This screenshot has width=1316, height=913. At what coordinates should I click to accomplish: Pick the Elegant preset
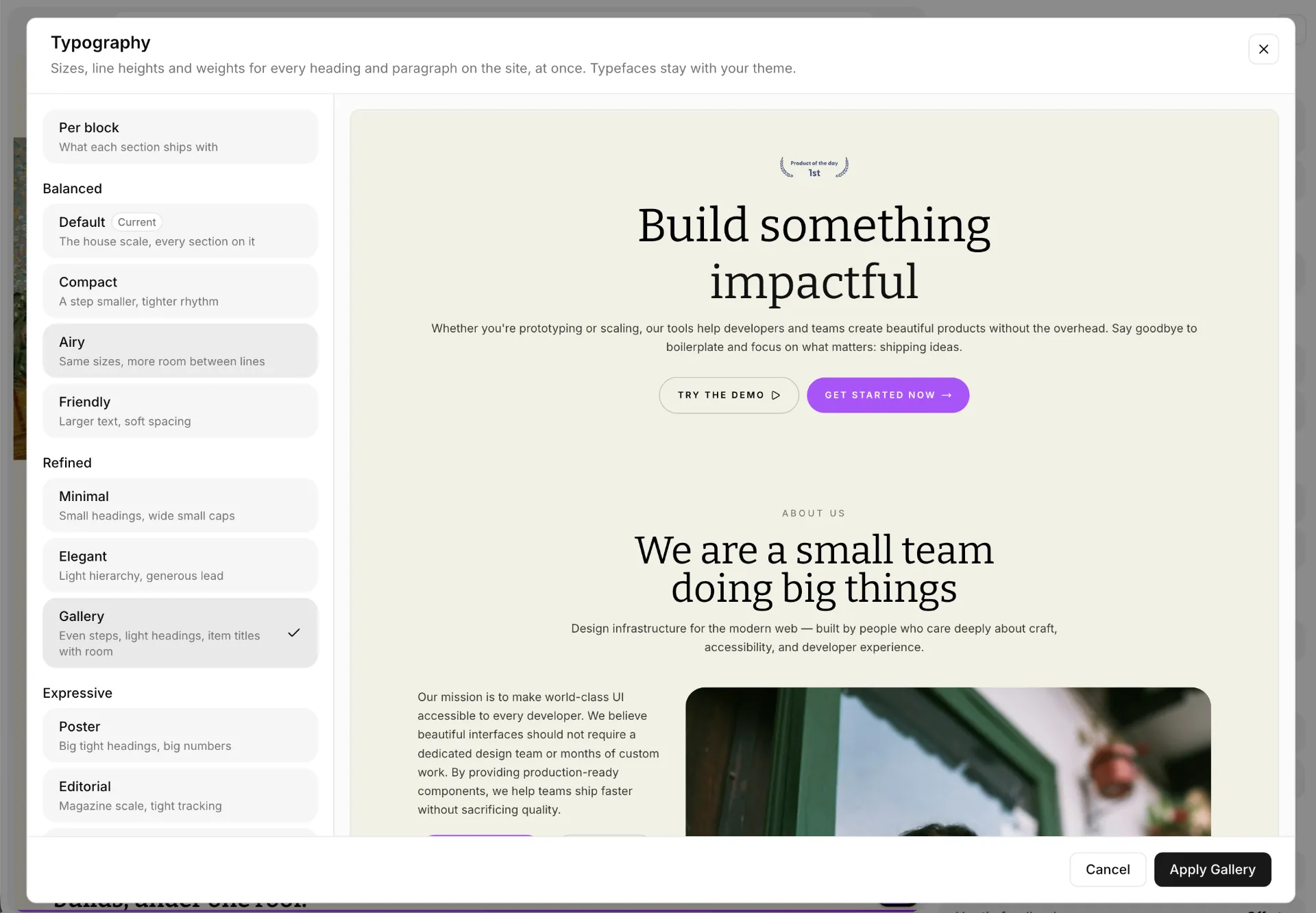(180, 565)
